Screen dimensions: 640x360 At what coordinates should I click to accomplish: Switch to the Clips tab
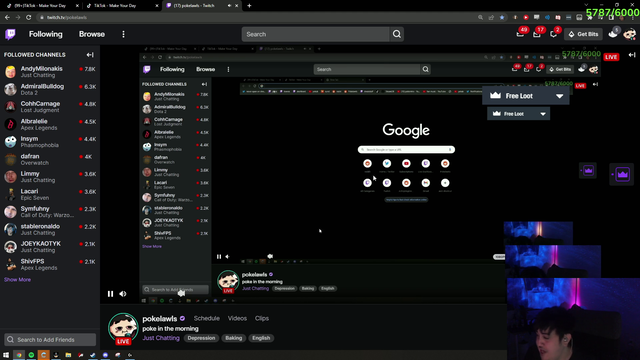tap(262, 318)
